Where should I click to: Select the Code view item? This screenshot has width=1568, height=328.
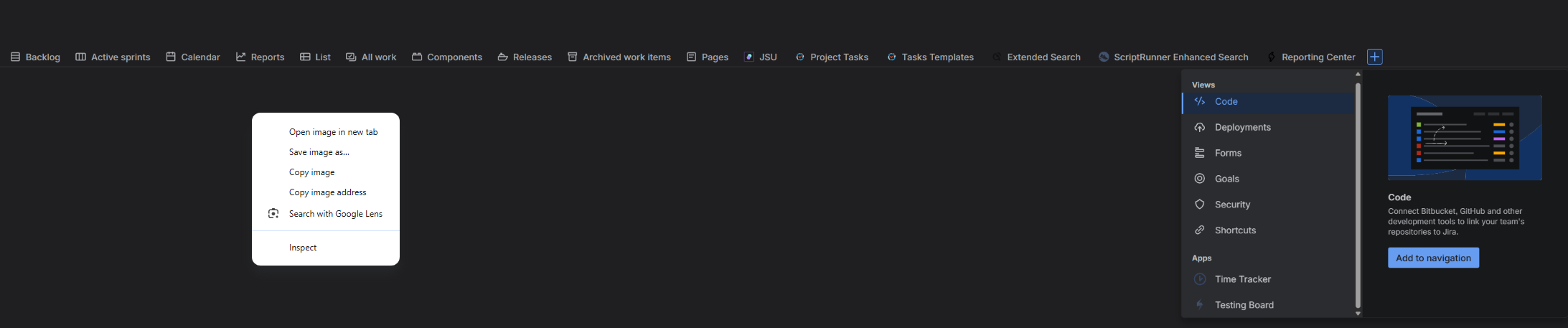pos(1268,102)
